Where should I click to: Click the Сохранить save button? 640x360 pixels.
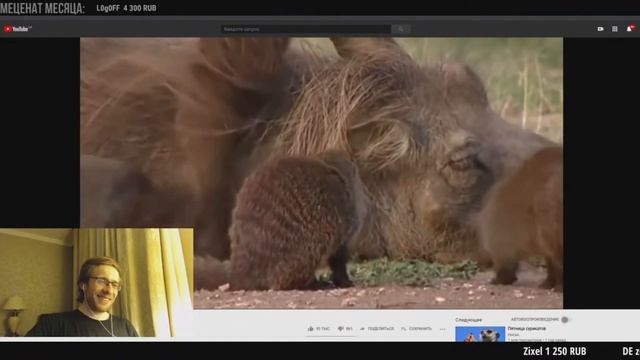coord(416,329)
